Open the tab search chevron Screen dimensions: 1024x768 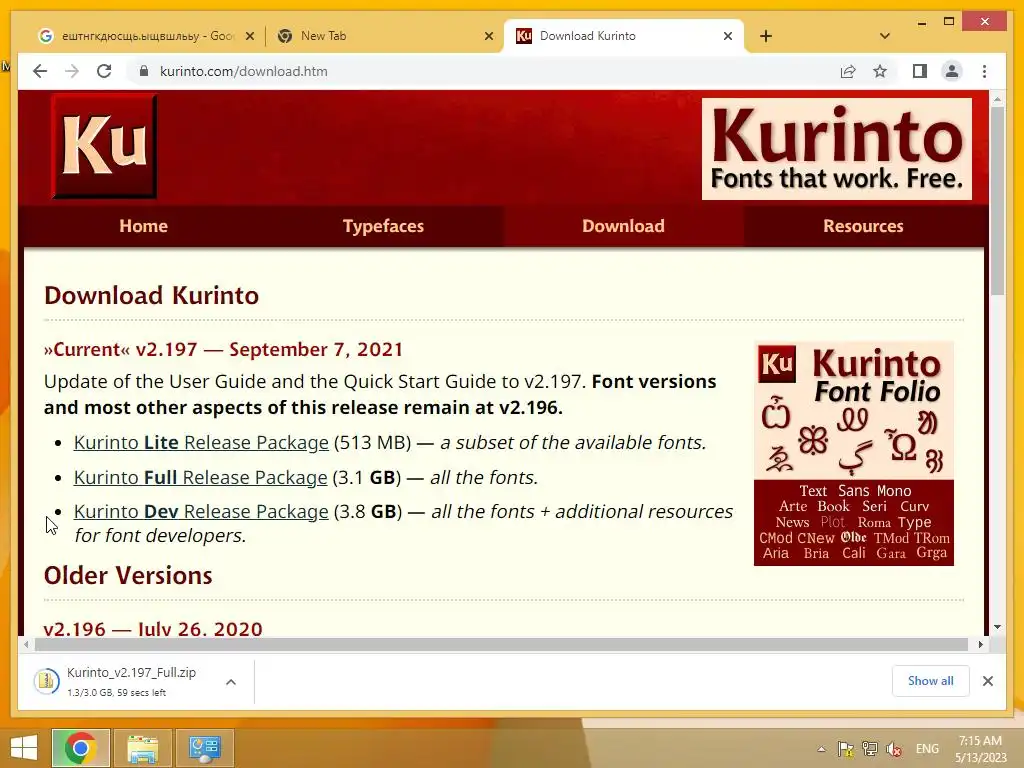click(x=885, y=36)
